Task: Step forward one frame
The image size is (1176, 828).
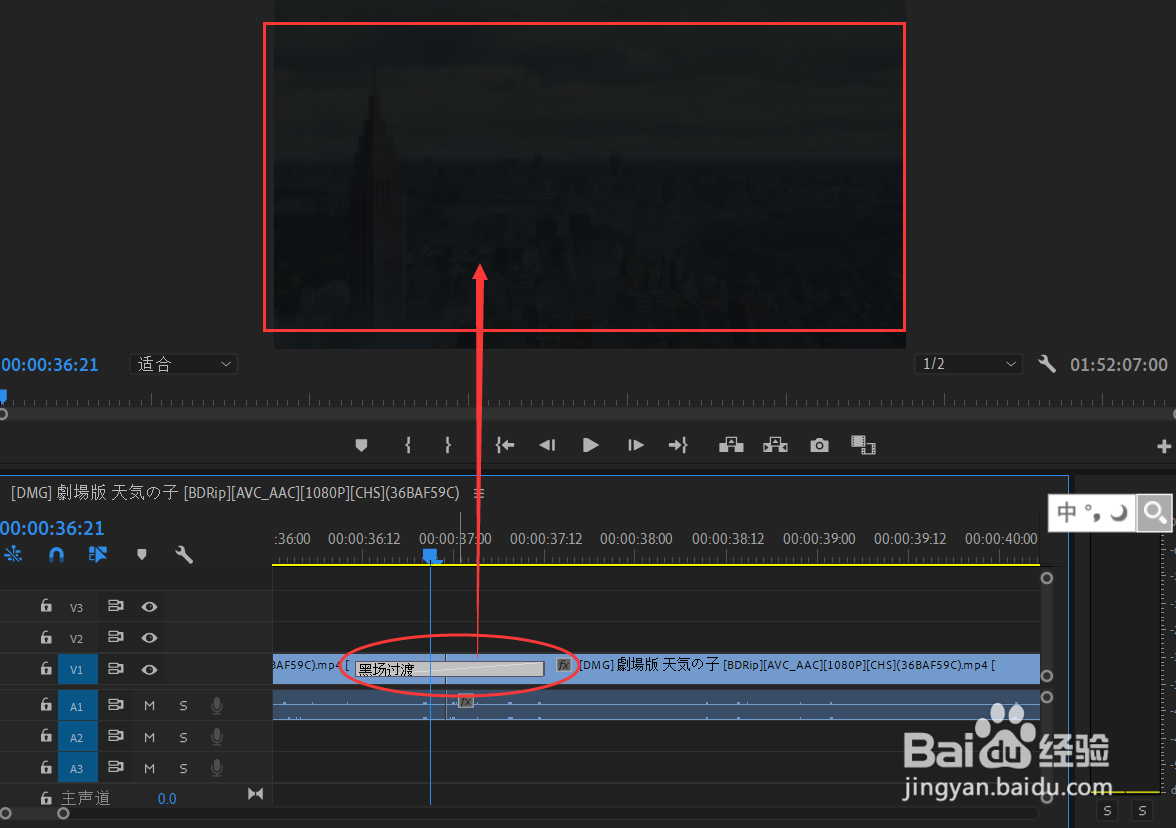Action: [635, 446]
